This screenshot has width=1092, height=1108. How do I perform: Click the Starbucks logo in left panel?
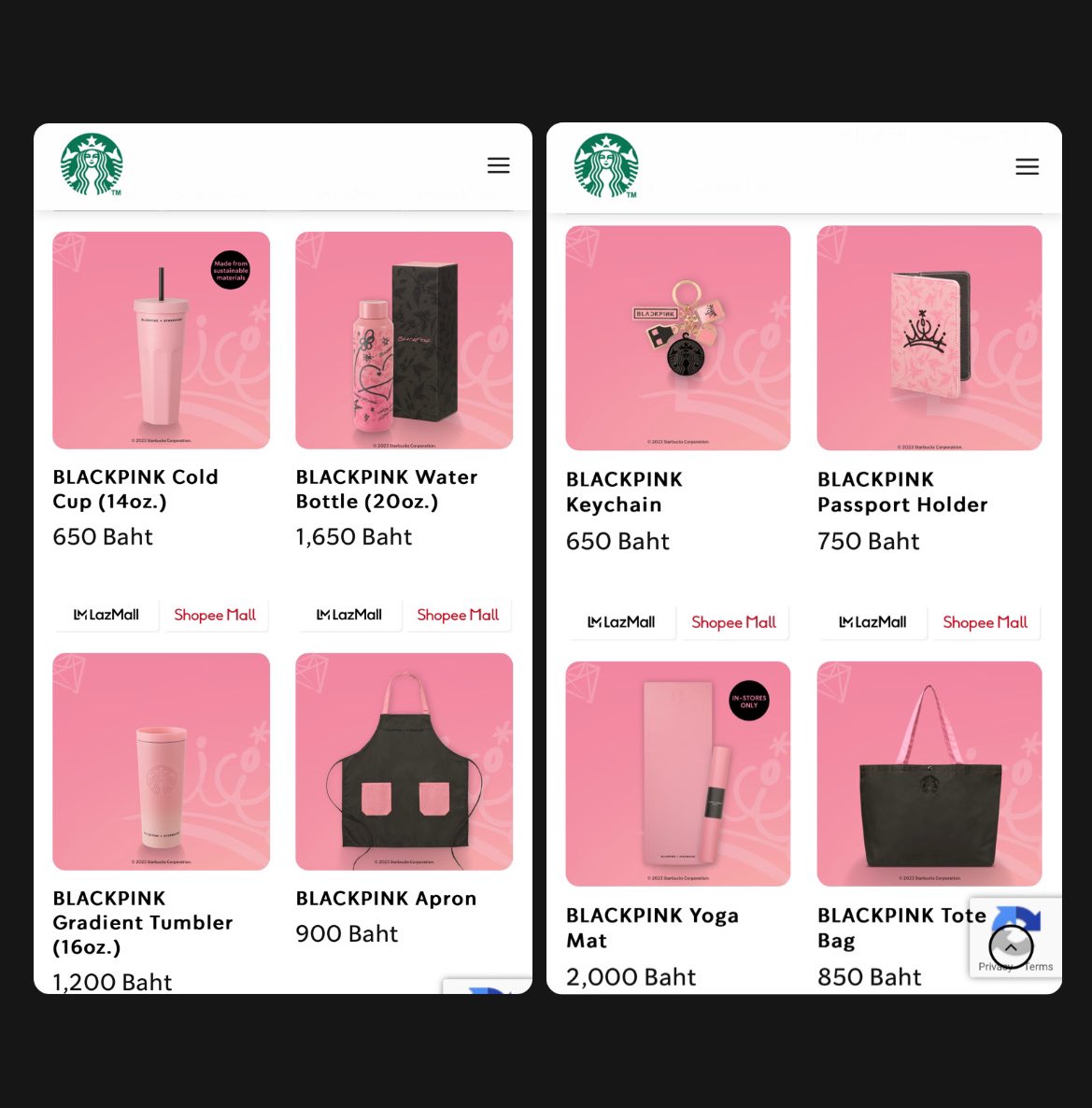[92, 163]
